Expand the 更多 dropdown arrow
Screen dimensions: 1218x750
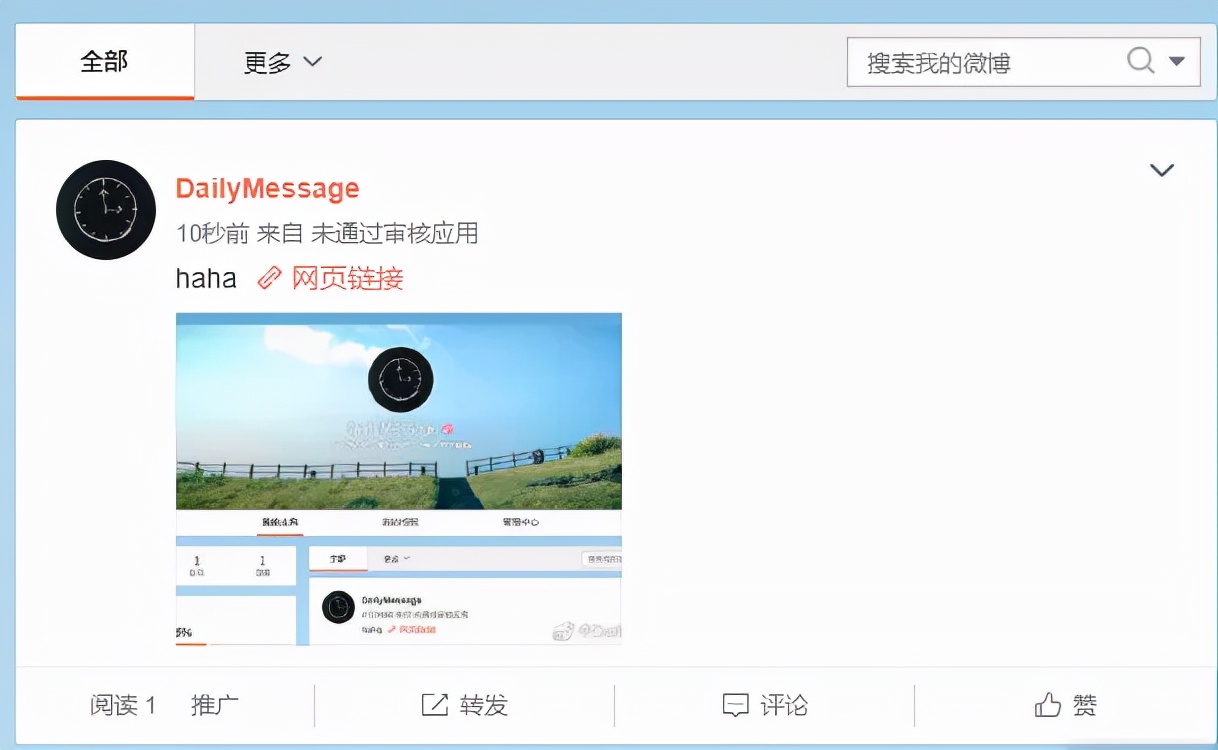coord(311,61)
